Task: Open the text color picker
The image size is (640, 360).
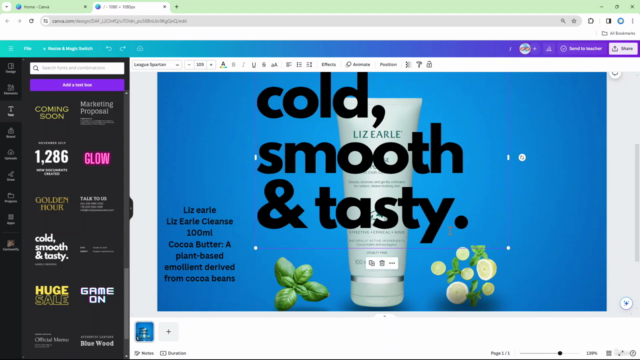Action: click(223, 64)
